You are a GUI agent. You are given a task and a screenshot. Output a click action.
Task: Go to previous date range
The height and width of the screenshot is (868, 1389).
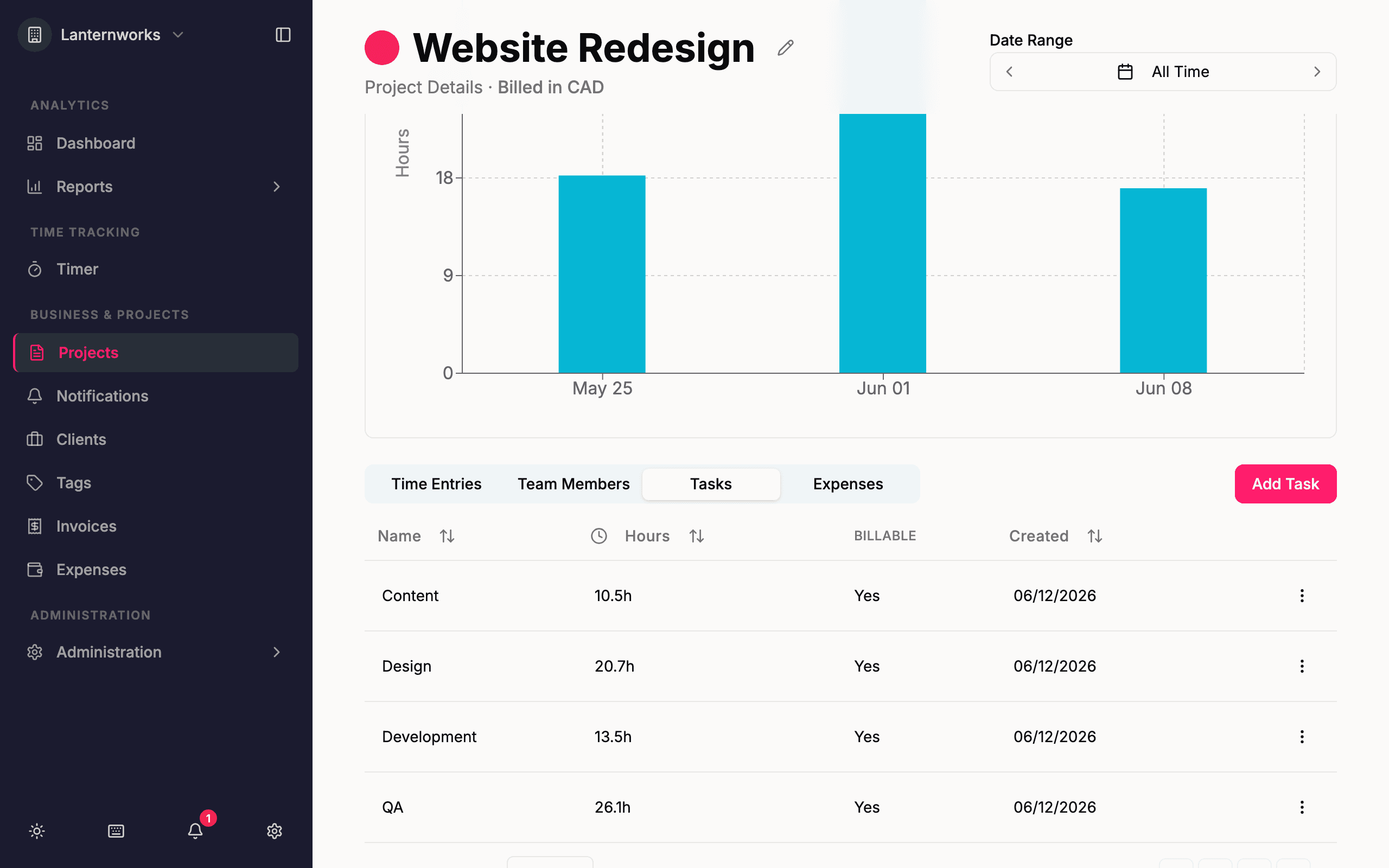(x=1010, y=72)
